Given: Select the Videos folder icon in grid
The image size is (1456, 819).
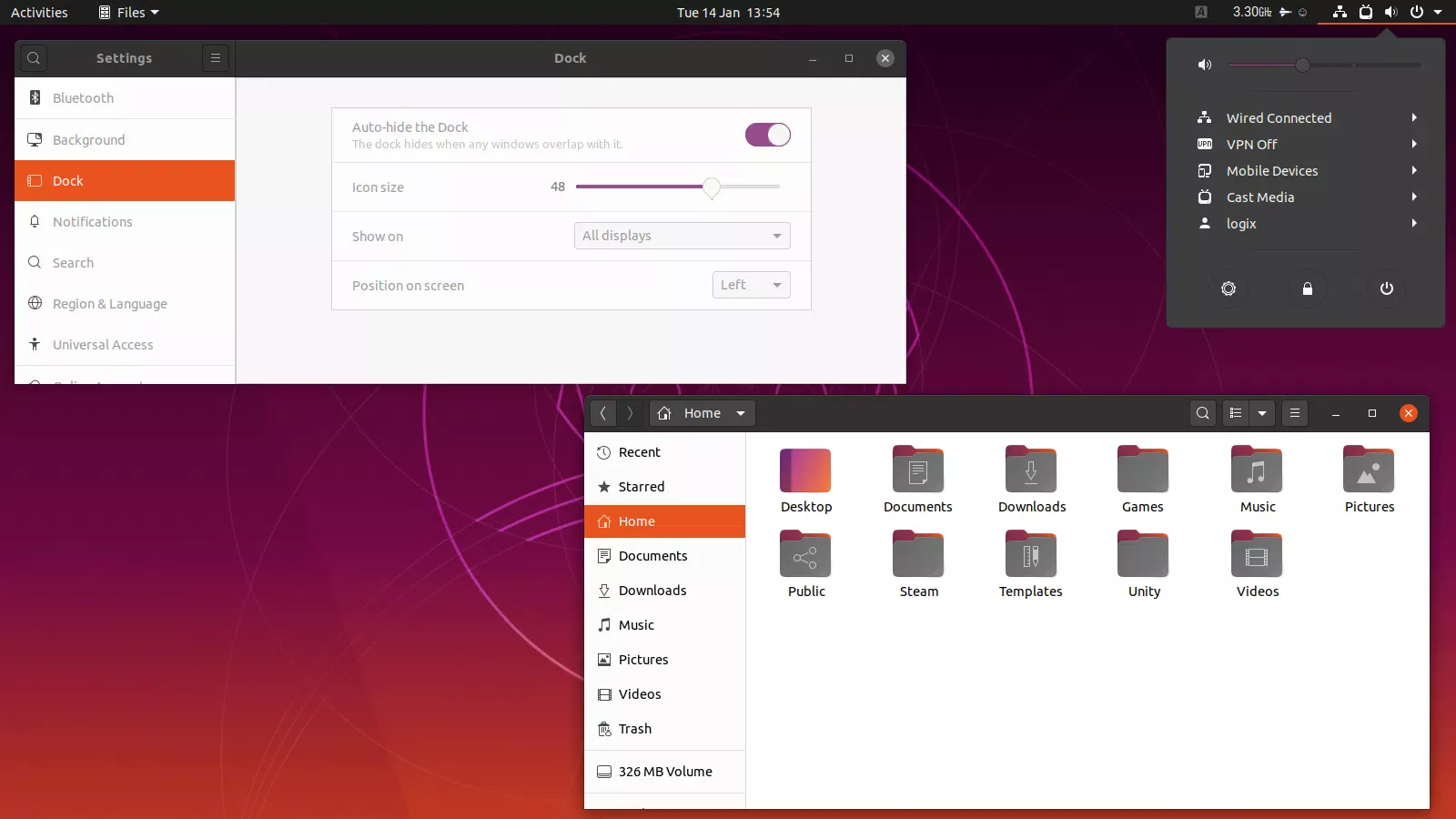Looking at the screenshot, I should (1257, 554).
